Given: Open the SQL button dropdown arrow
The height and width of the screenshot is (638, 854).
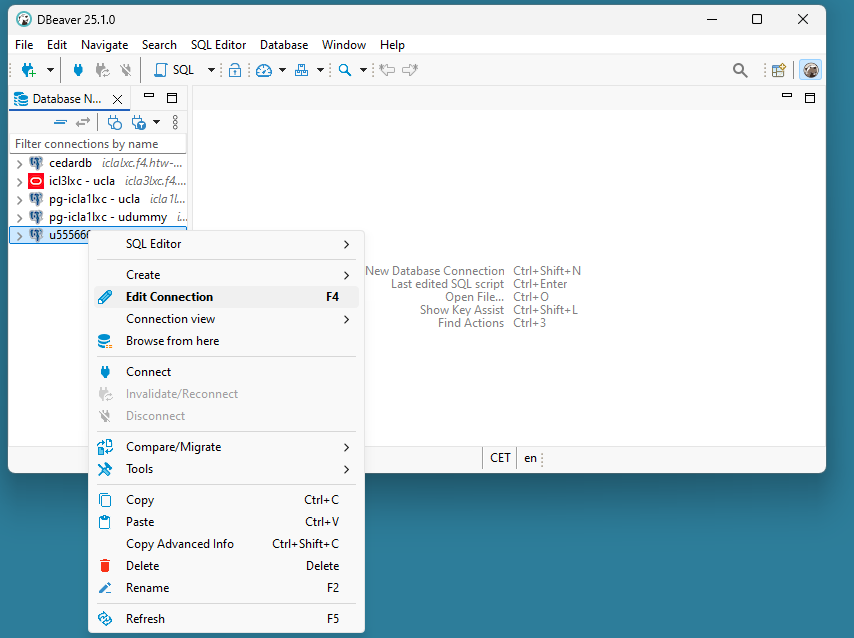Looking at the screenshot, I should [211, 70].
